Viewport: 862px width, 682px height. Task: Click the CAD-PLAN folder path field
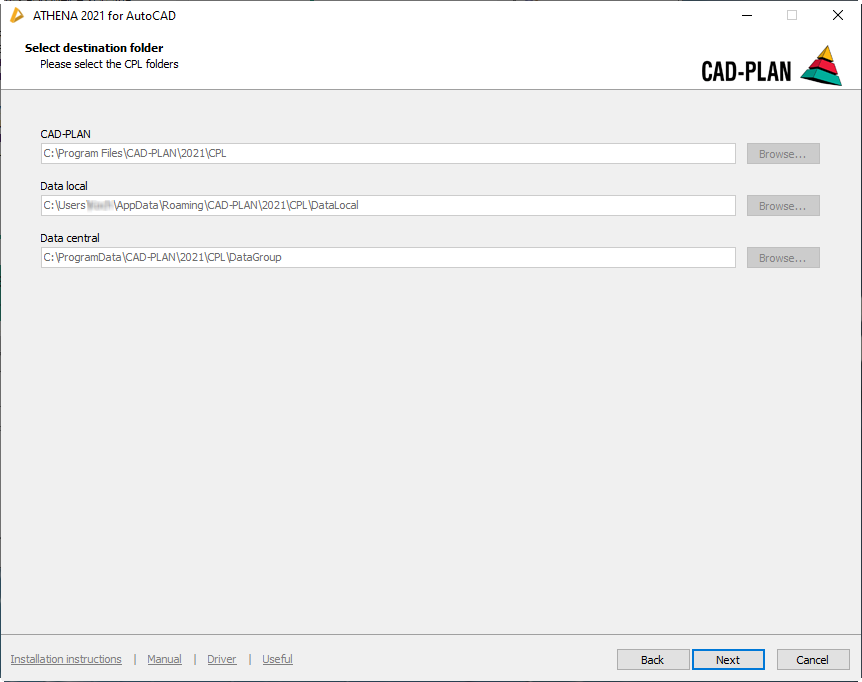click(388, 154)
